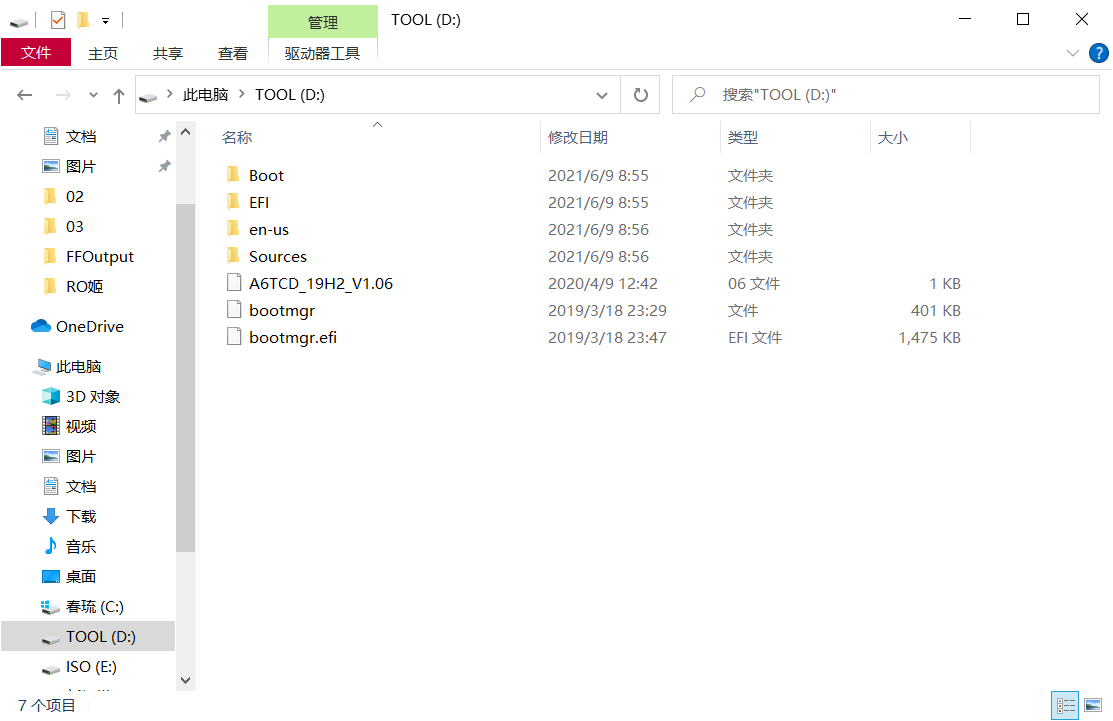The width and height of the screenshot is (1113, 721).
Task: Open Quick Access Toolbar customize dropdown
Action: click(105, 20)
